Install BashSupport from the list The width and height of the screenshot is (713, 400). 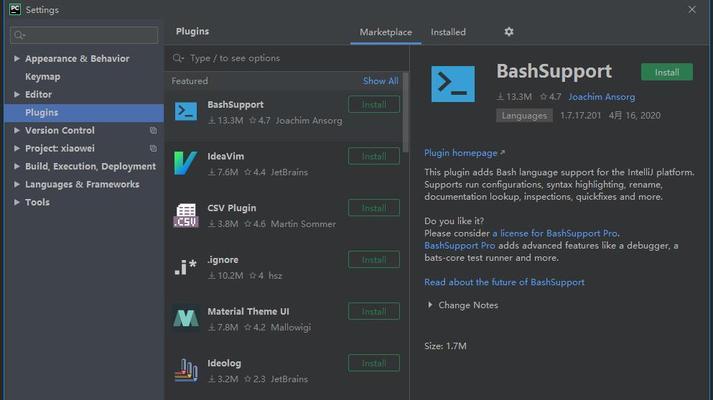[374, 105]
